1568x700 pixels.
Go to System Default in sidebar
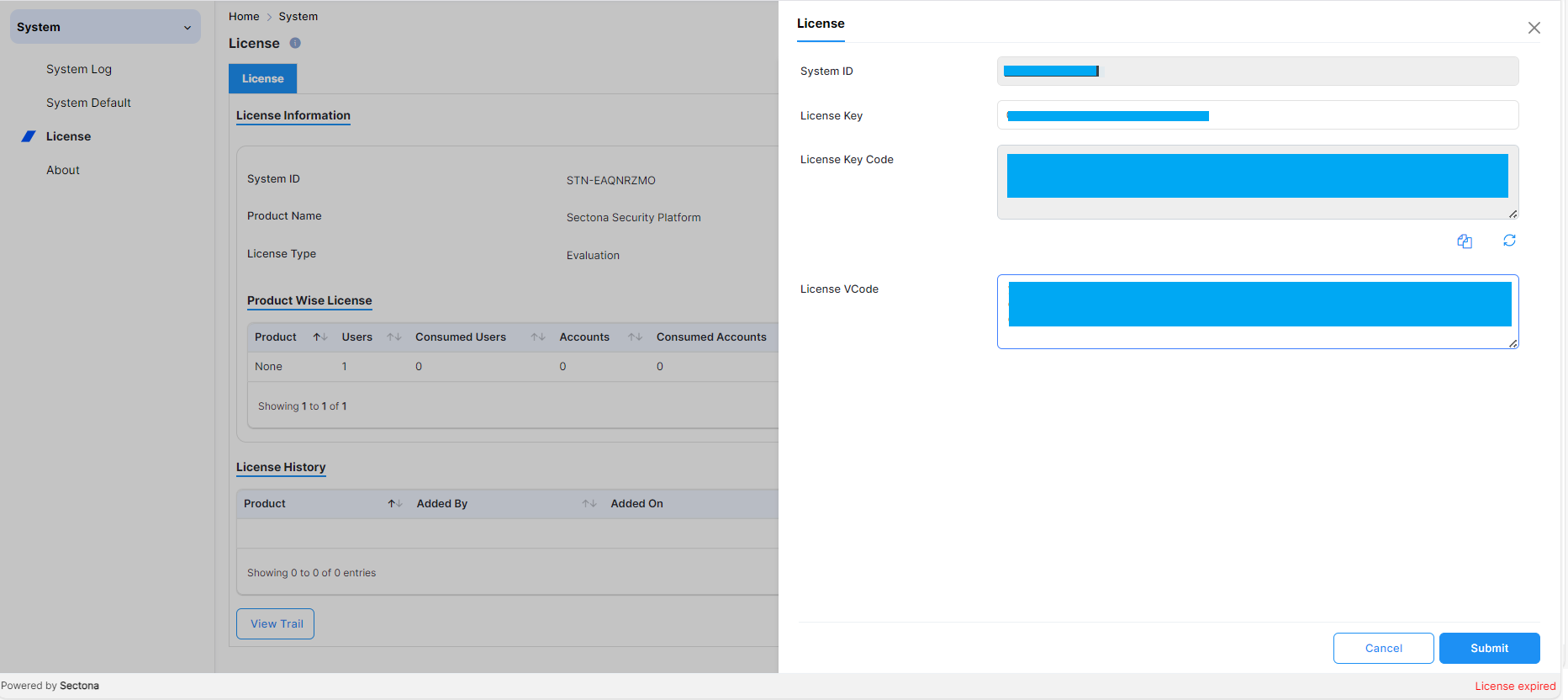88,103
